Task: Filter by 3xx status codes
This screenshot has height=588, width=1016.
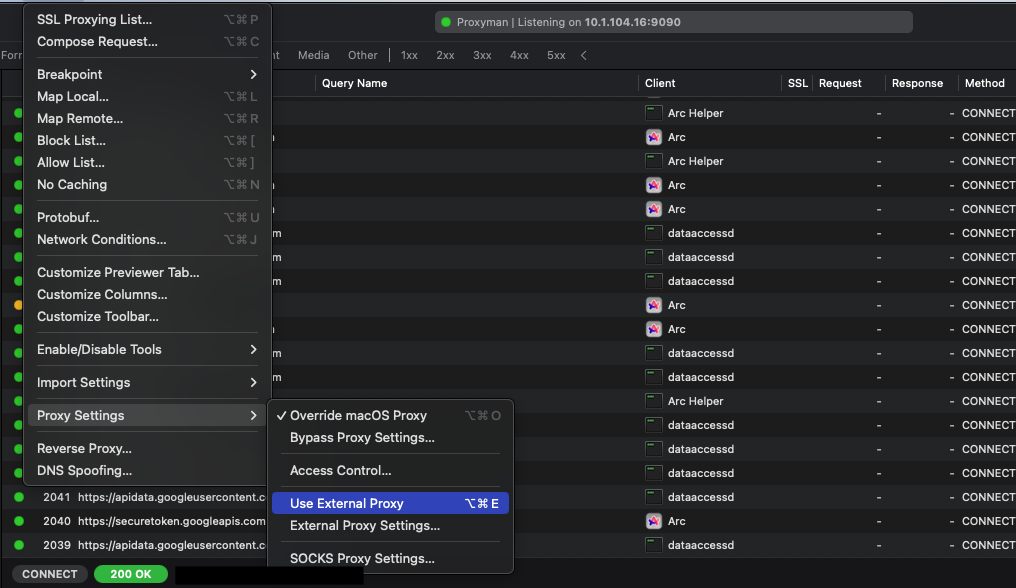Action: pyautogui.click(x=482, y=56)
